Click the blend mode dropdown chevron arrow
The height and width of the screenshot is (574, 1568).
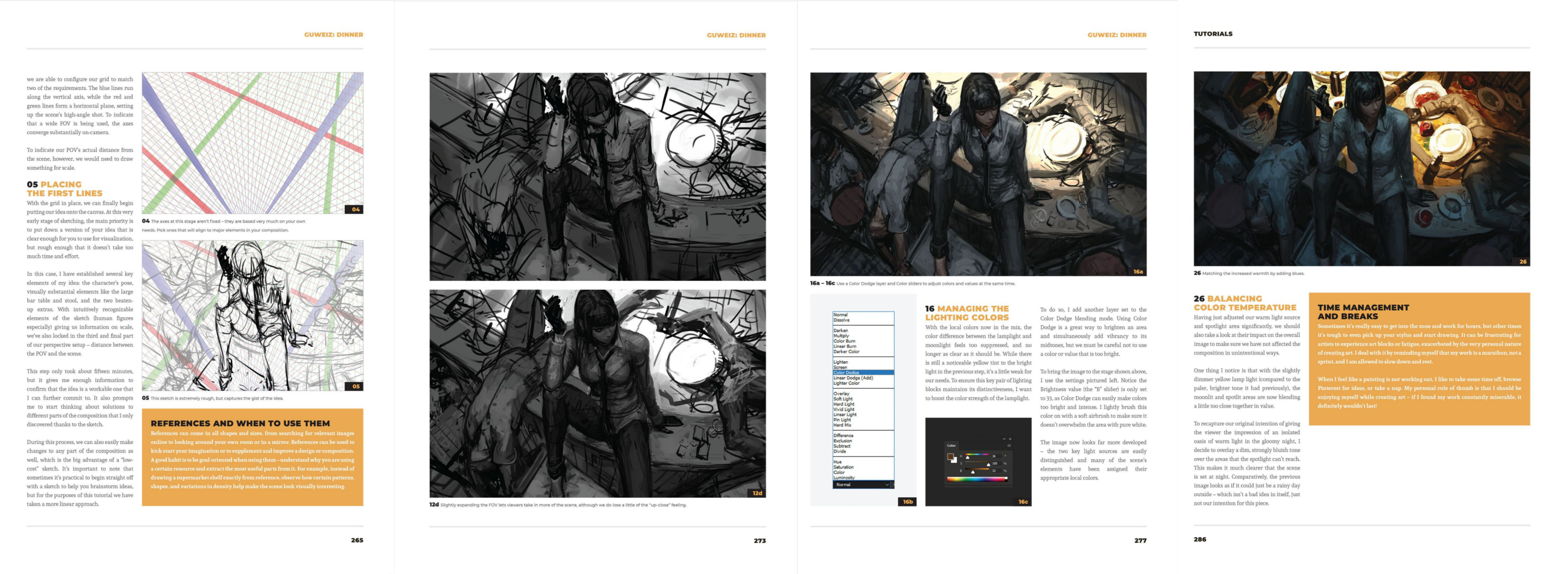(x=887, y=485)
